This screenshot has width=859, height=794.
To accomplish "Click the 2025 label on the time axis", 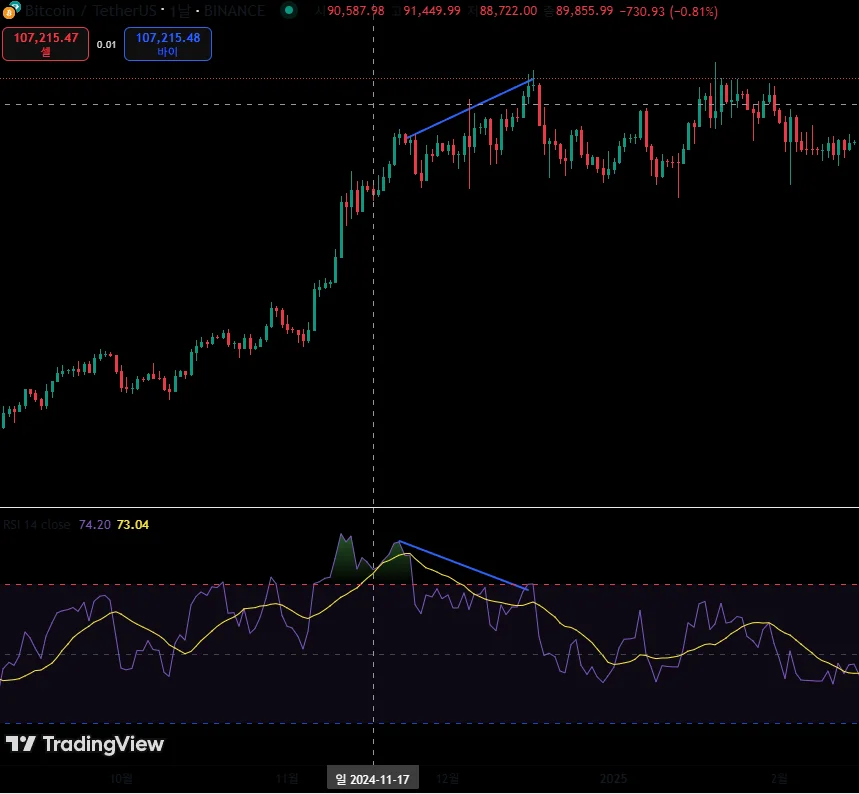I will coord(613,779).
